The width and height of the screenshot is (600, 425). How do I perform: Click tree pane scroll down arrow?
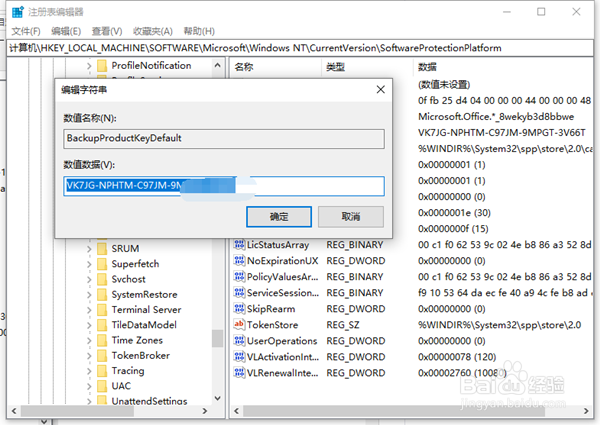pos(217,398)
